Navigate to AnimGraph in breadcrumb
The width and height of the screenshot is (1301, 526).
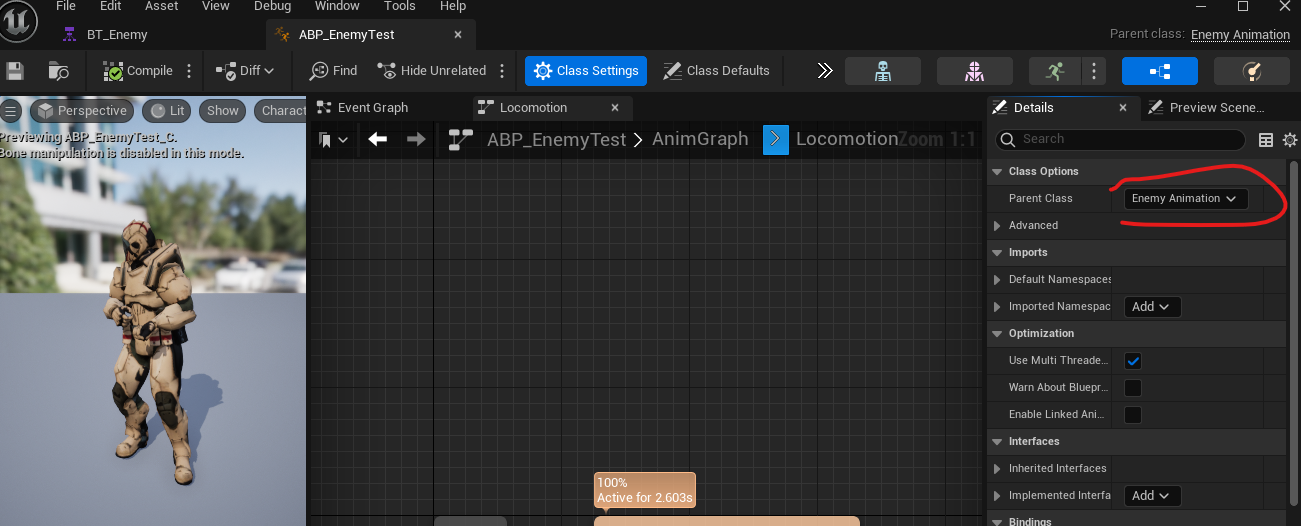coord(700,139)
